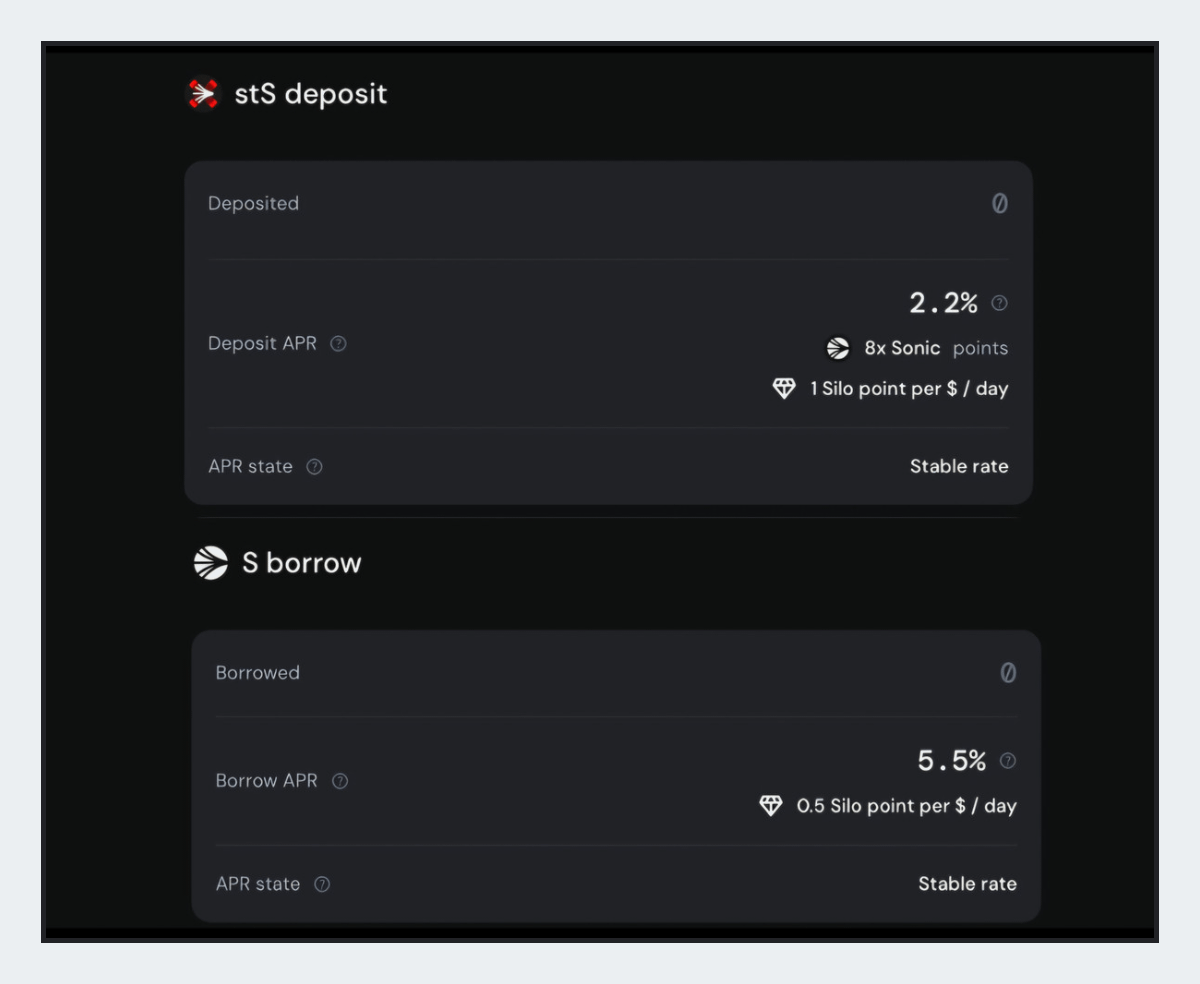Click the stS token logo icon
1200x984 pixels.
[x=203, y=94]
